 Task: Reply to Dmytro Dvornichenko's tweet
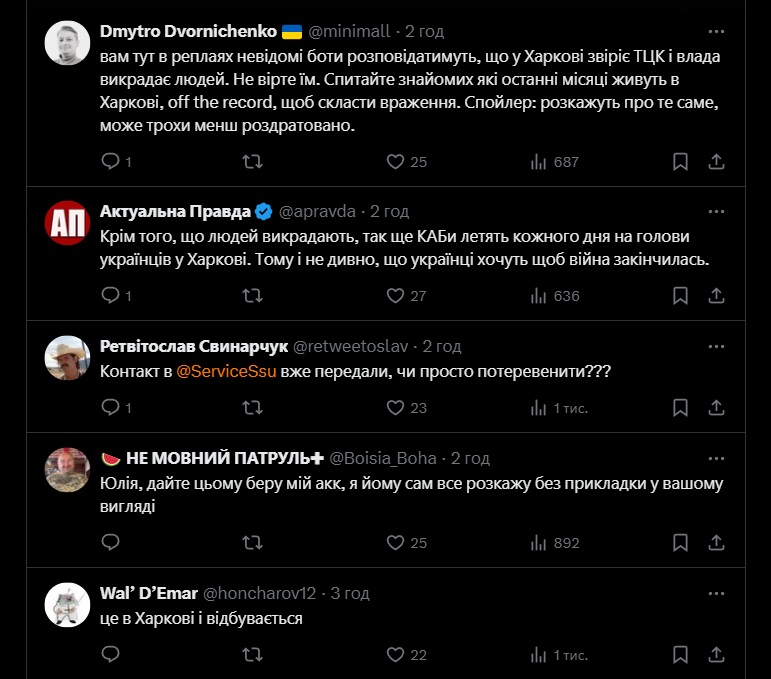[x=111, y=161]
